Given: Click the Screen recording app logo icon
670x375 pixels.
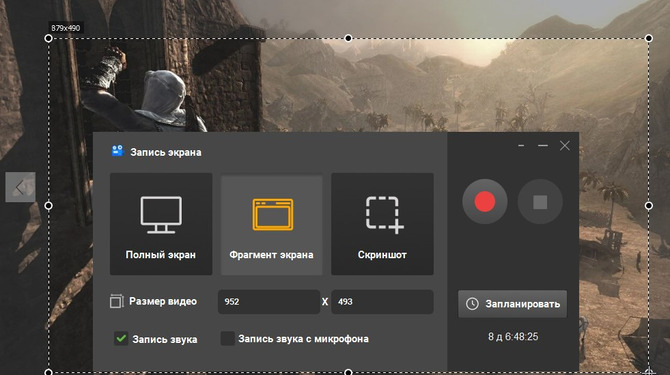Looking at the screenshot, I should [118, 151].
